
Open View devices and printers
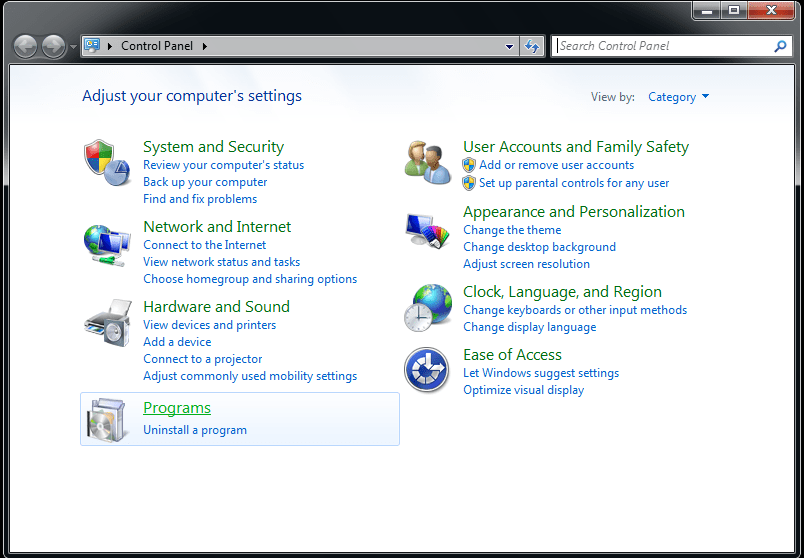210,325
